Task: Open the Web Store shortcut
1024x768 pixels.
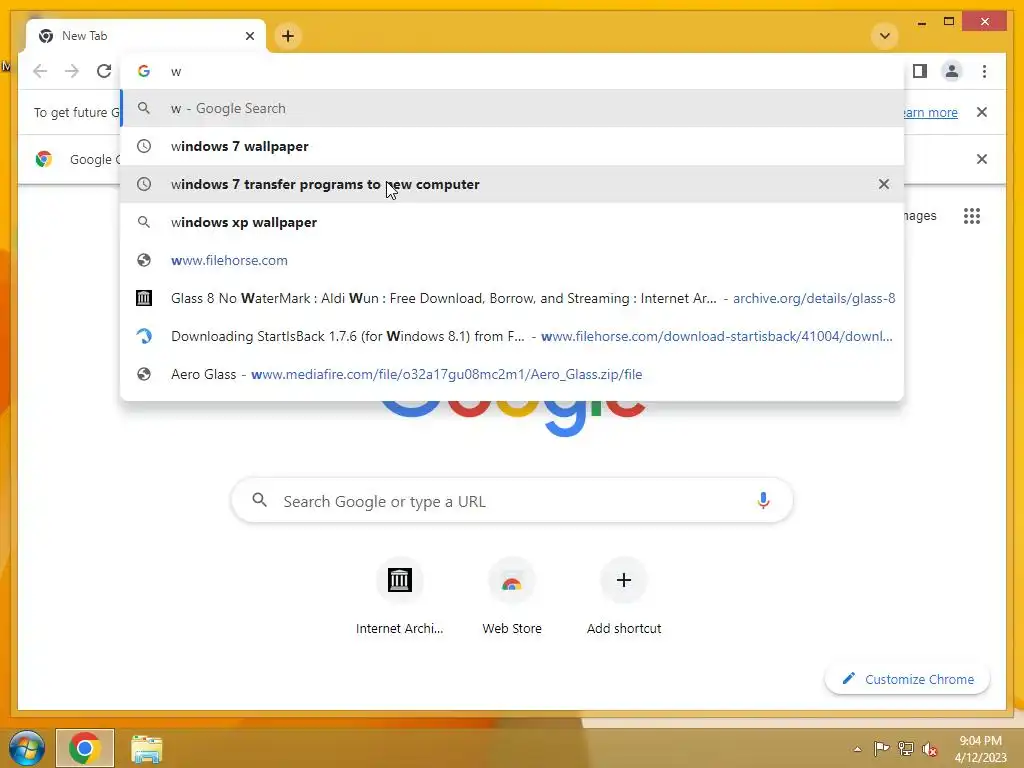Action: (x=512, y=596)
